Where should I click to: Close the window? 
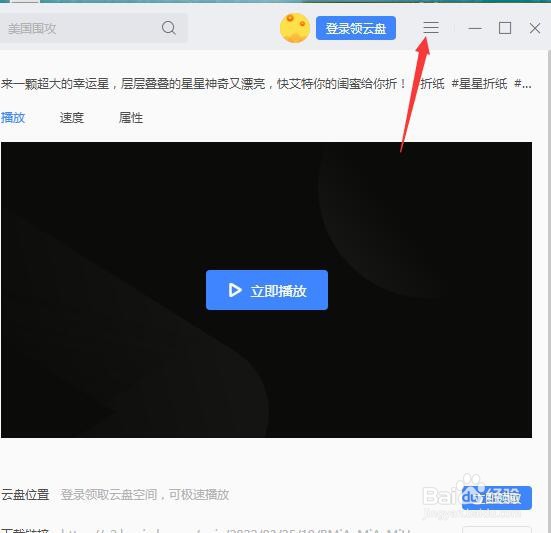[x=535, y=28]
